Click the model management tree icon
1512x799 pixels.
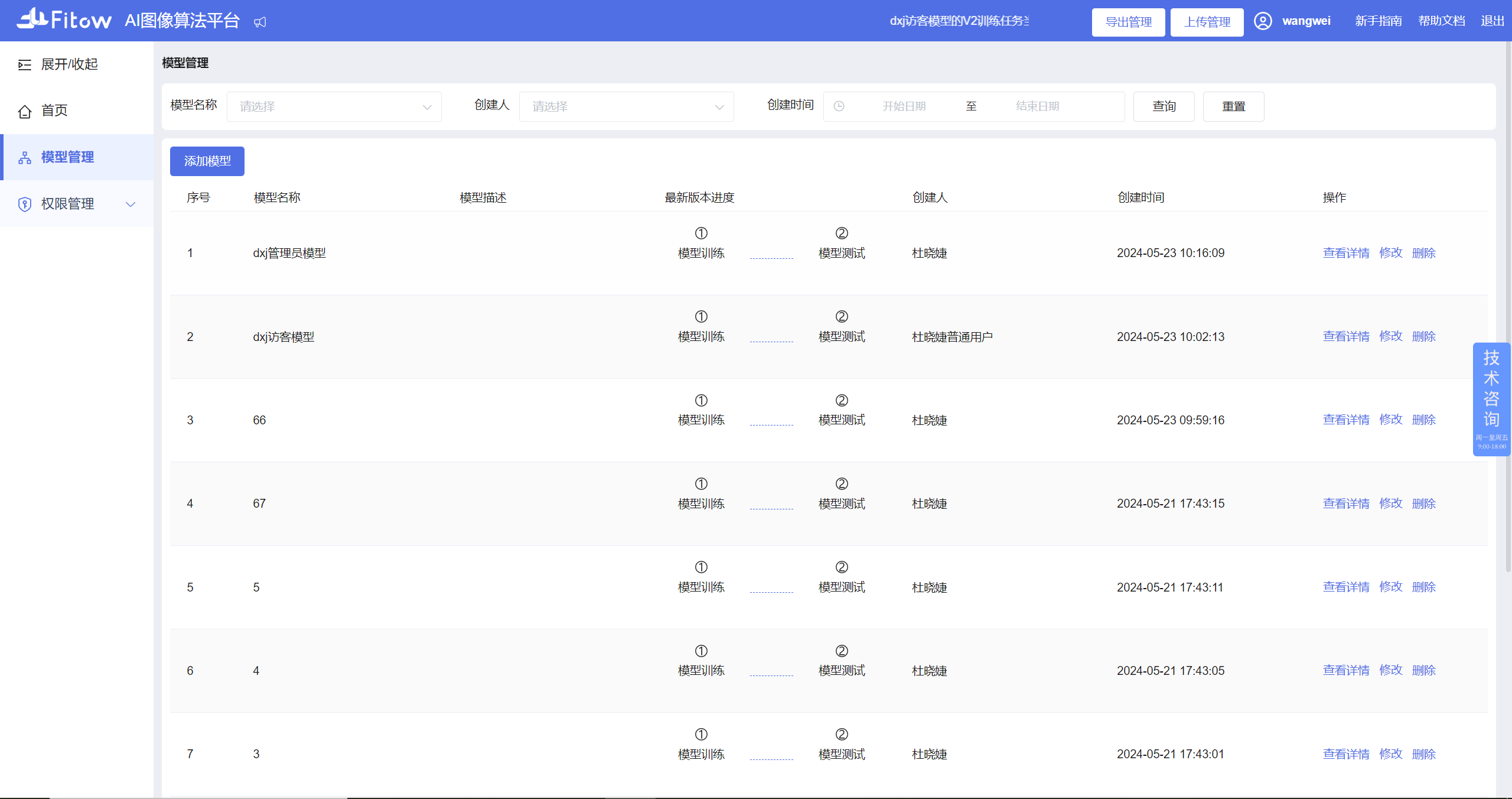[25, 157]
